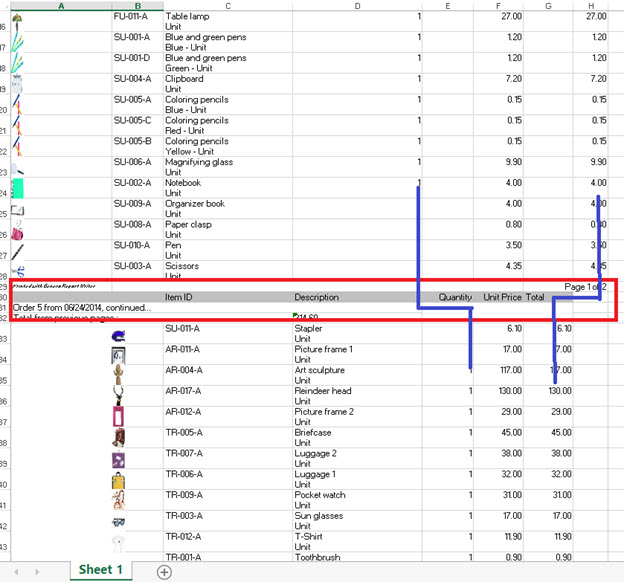Viewport: 624px width, 582px height.
Task: Select cell with item ID TR-005-A
Action: [x=182, y=433]
